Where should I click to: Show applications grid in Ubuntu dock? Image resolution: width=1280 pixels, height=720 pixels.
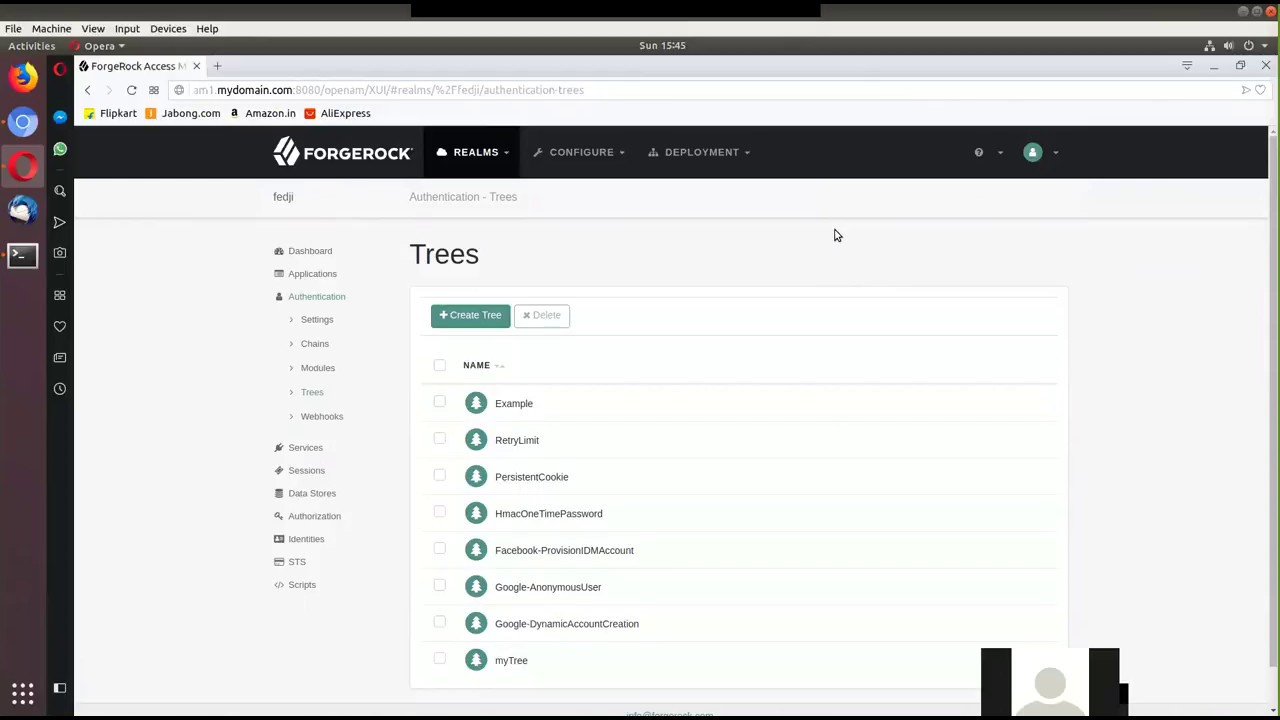click(23, 693)
